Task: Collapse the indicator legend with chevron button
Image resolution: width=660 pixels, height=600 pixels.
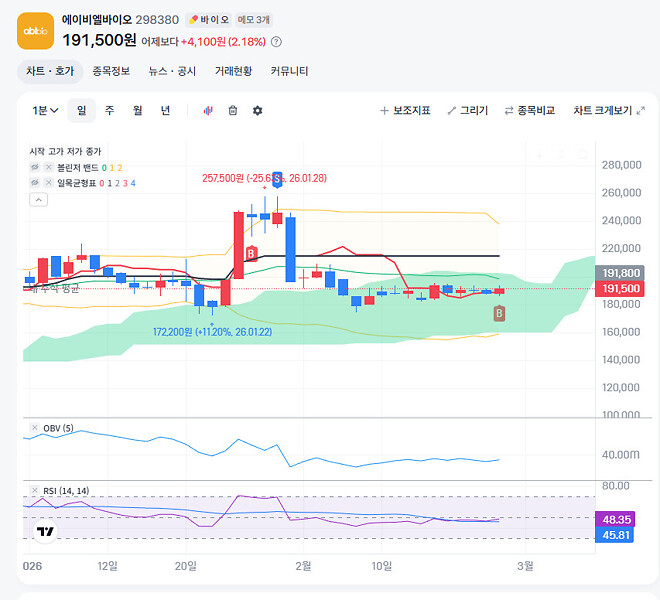Action: click(x=39, y=200)
